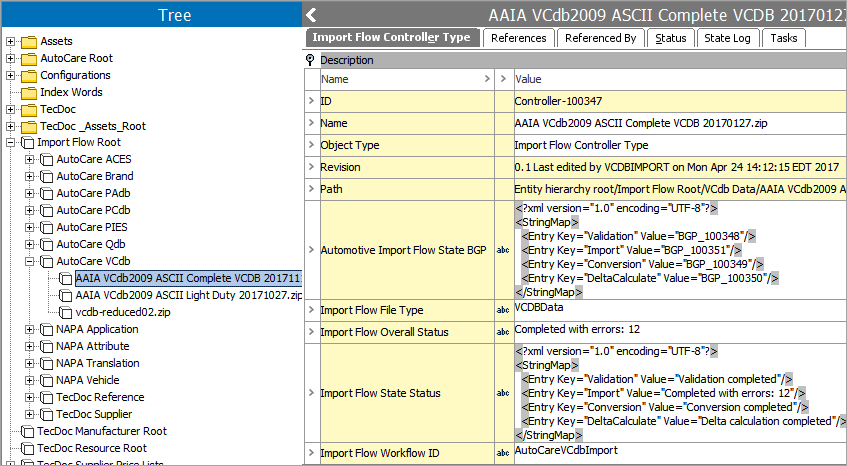This screenshot has width=847, height=466.
Task: Click the Tree panel header
Action: 152,14
